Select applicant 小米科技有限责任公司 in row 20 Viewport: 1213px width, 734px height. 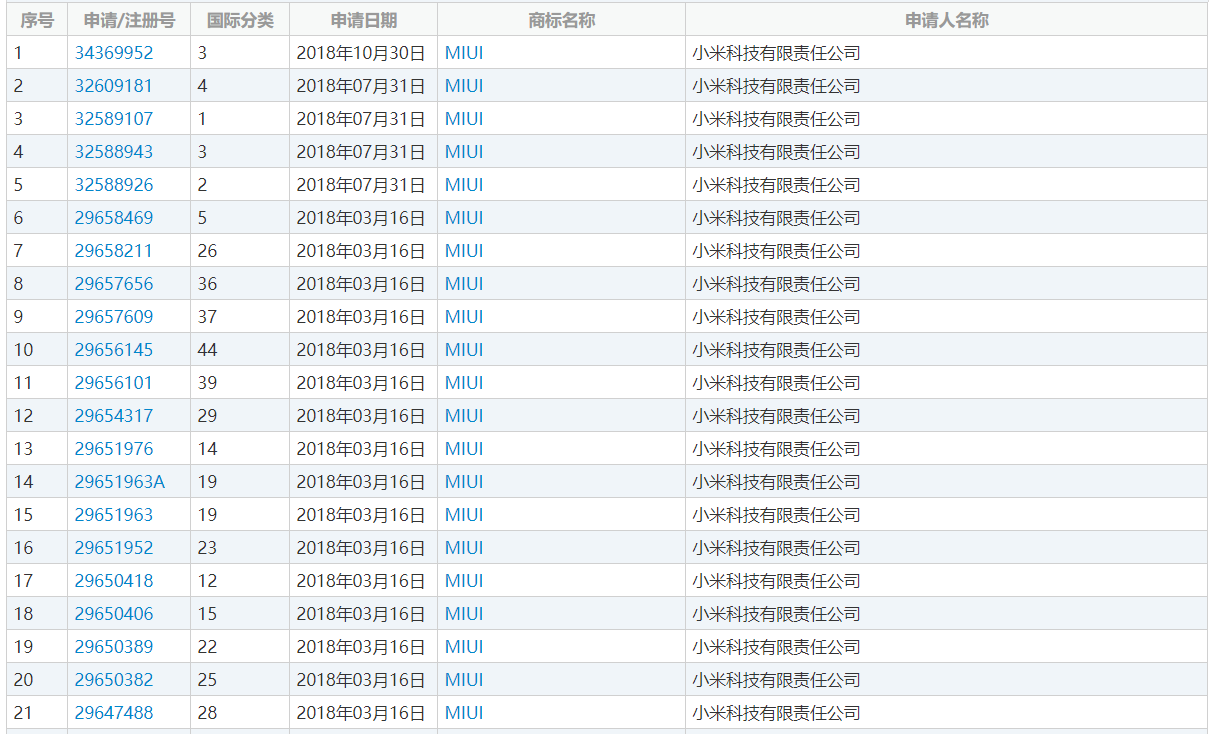pyautogui.click(x=776, y=680)
